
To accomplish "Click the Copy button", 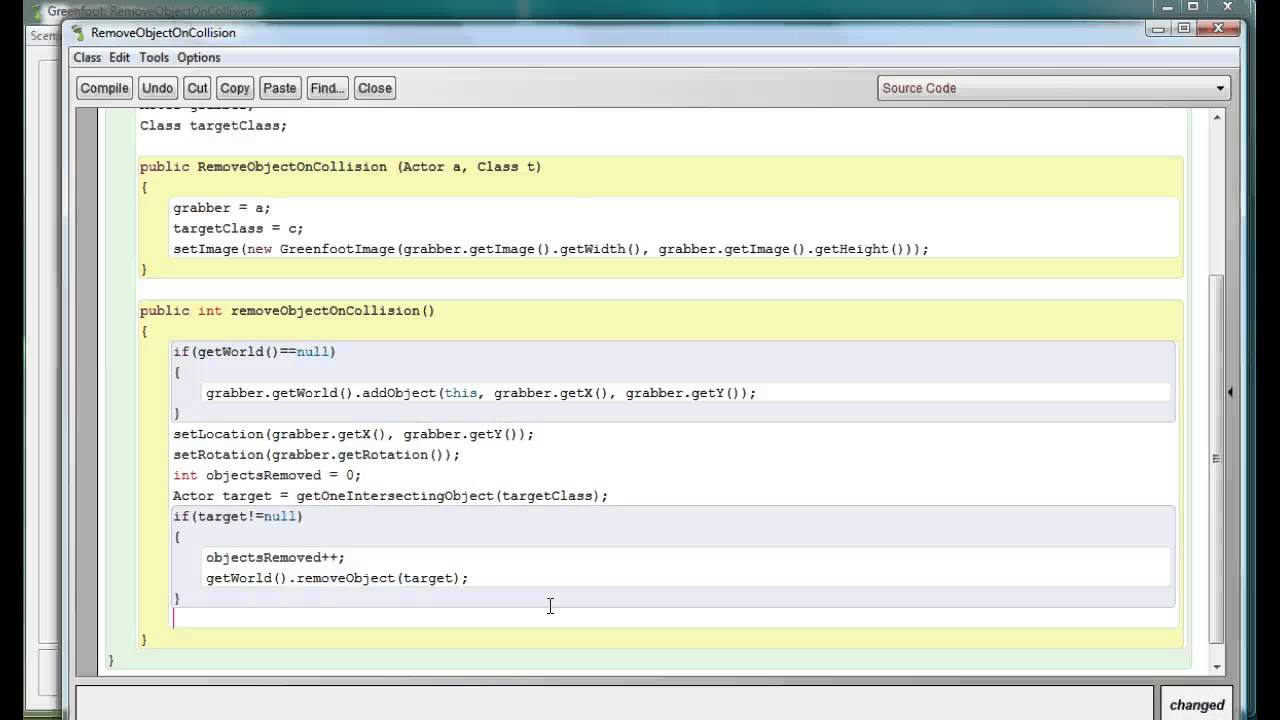I will [235, 88].
